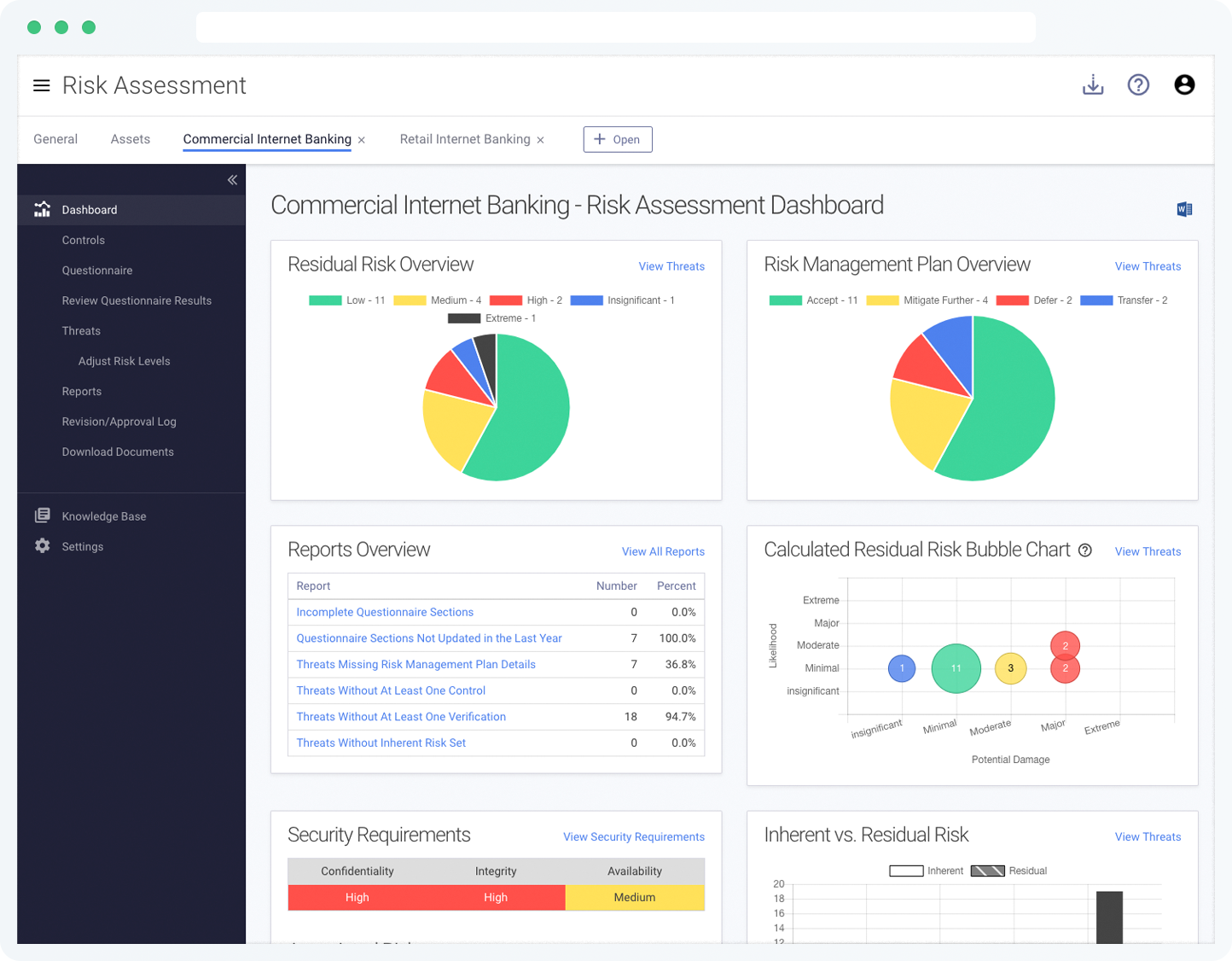
Task: Close the Commercial Internet Banking tab
Action: tap(362, 140)
